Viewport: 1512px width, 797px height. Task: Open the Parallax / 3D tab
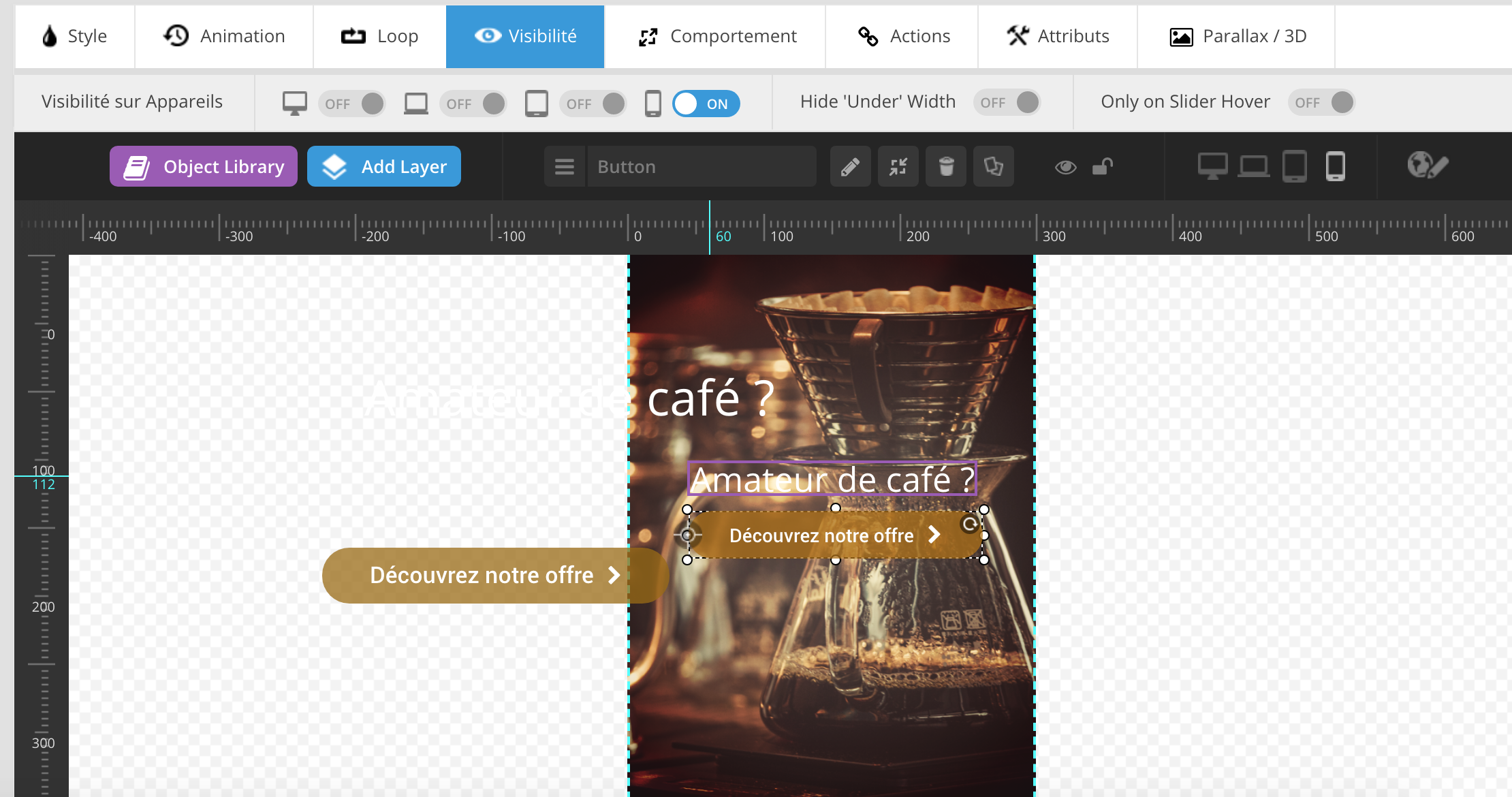coord(1237,36)
